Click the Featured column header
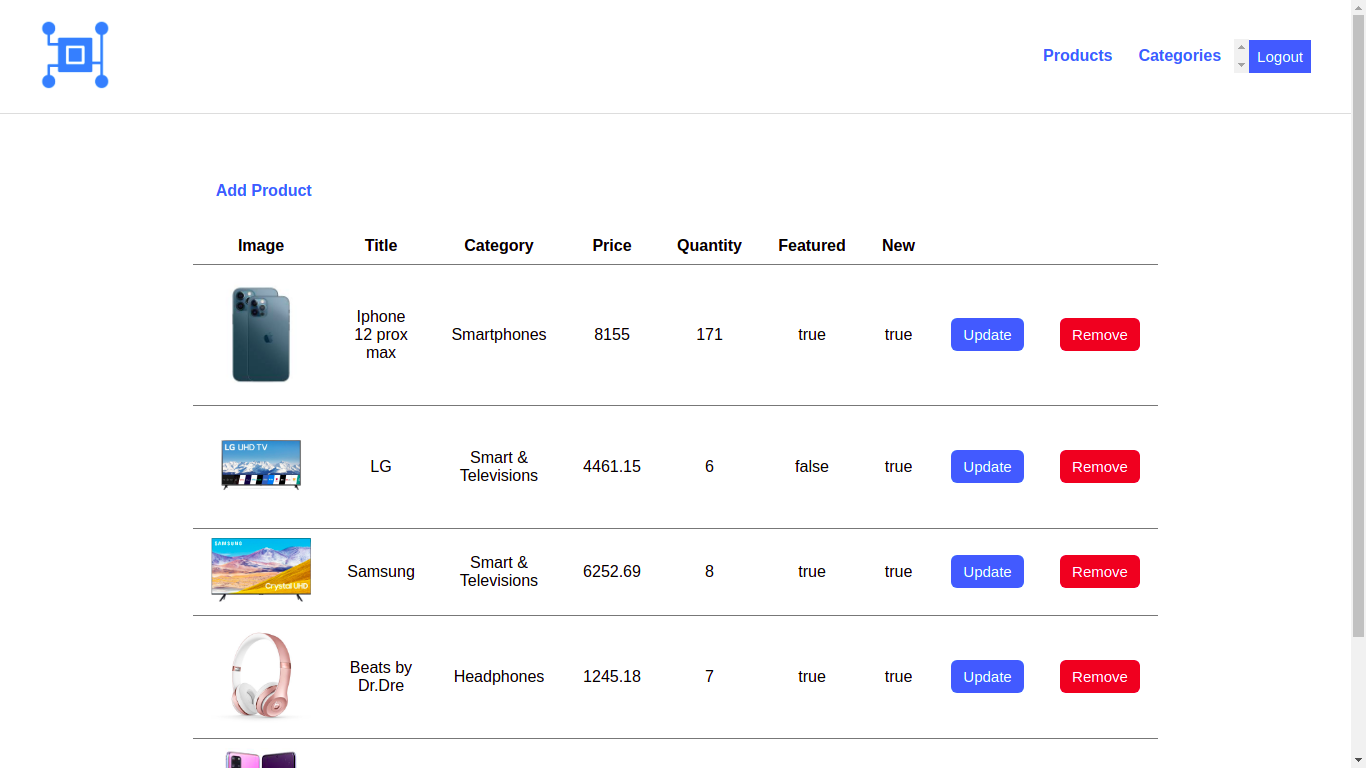1366x768 pixels. coord(812,246)
